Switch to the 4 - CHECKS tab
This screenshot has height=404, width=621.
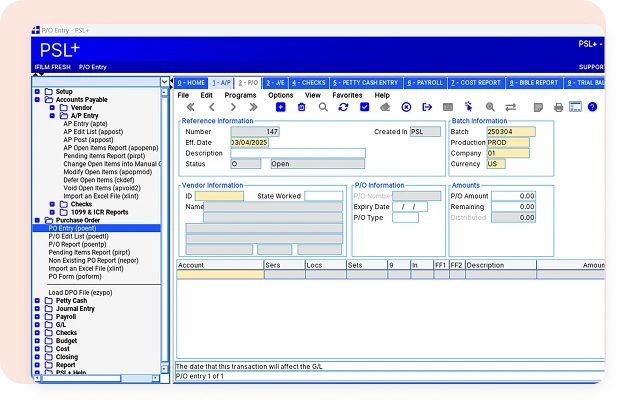click(x=309, y=83)
